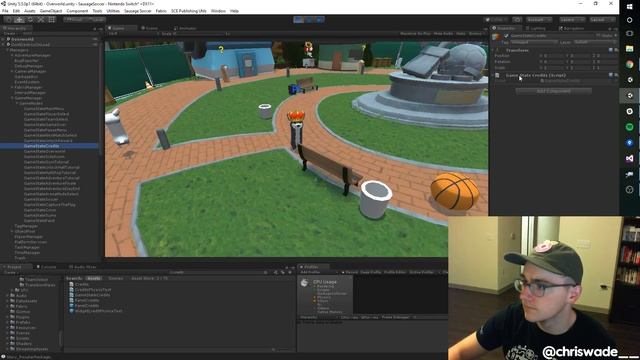Image resolution: width=640 pixels, height=360 pixels.
Task: Toggle Deep Profile in the Profiler
Action: click(x=371, y=272)
